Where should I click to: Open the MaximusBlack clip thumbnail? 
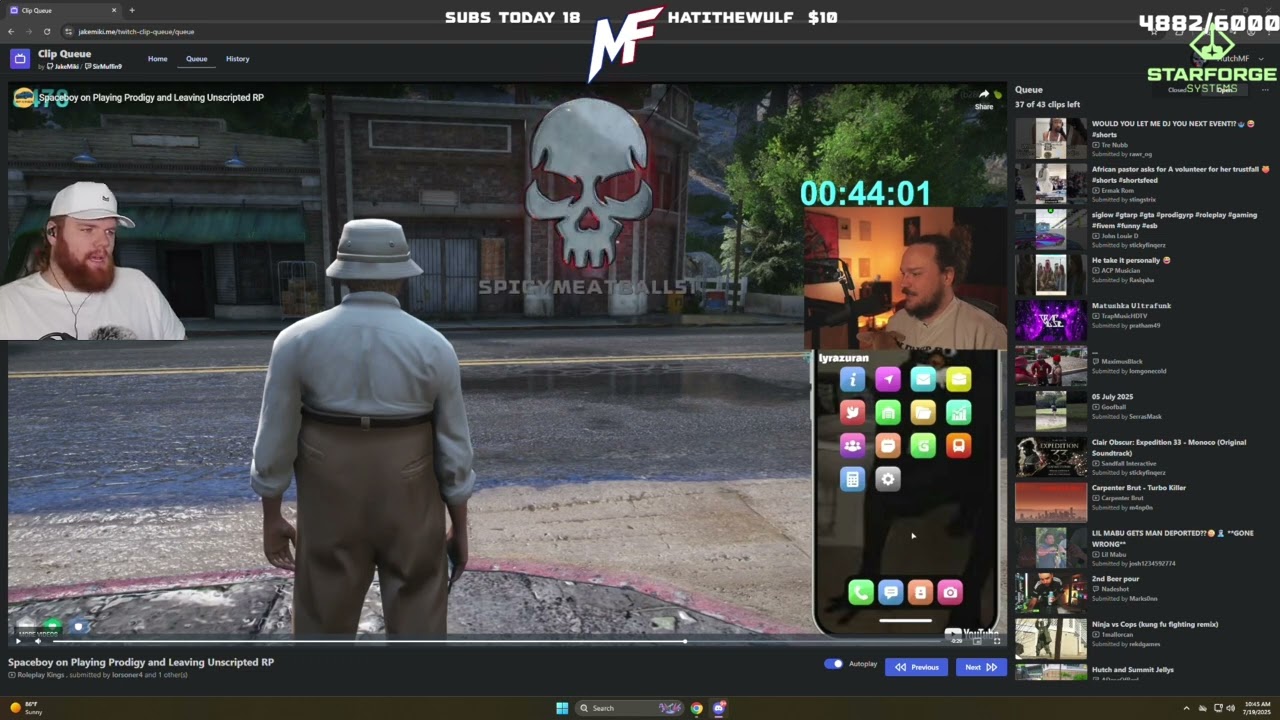click(x=1051, y=365)
